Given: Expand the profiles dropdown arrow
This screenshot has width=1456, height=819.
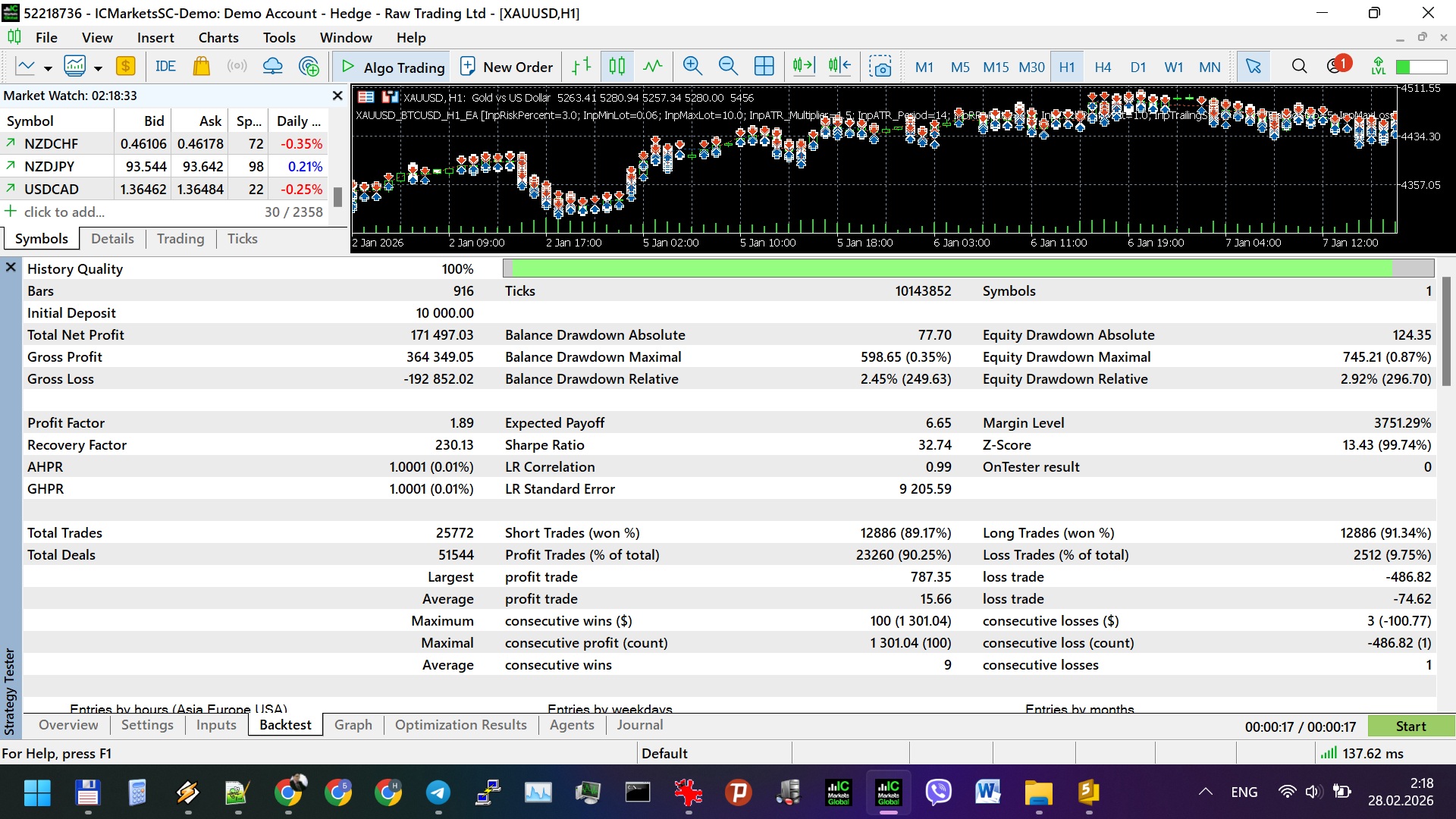Looking at the screenshot, I should pyautogui.click(x=98, y=68).
